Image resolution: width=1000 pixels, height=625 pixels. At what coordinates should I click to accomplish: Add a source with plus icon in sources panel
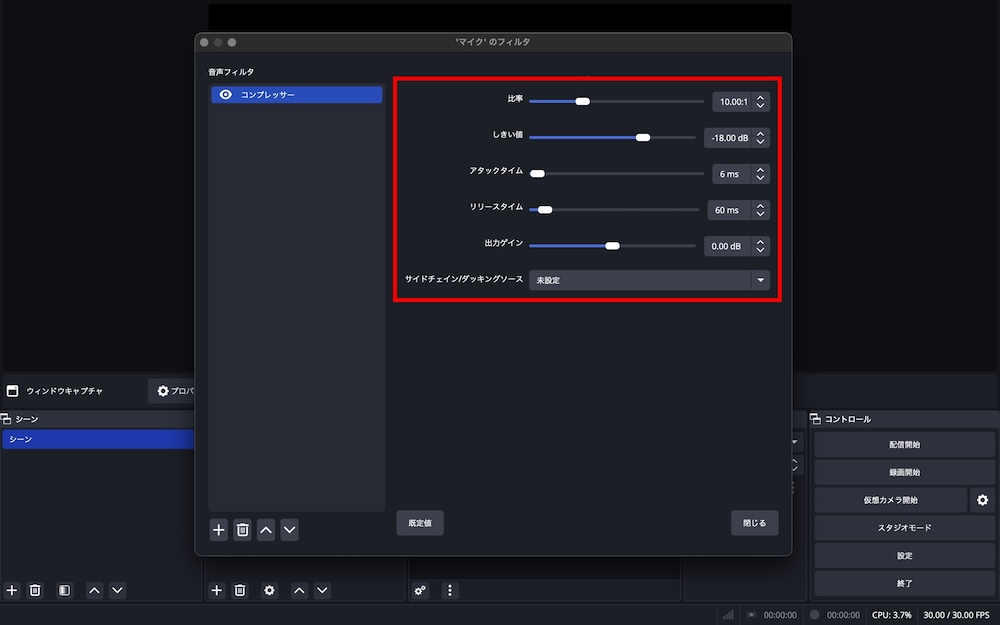tap(217, 591)
